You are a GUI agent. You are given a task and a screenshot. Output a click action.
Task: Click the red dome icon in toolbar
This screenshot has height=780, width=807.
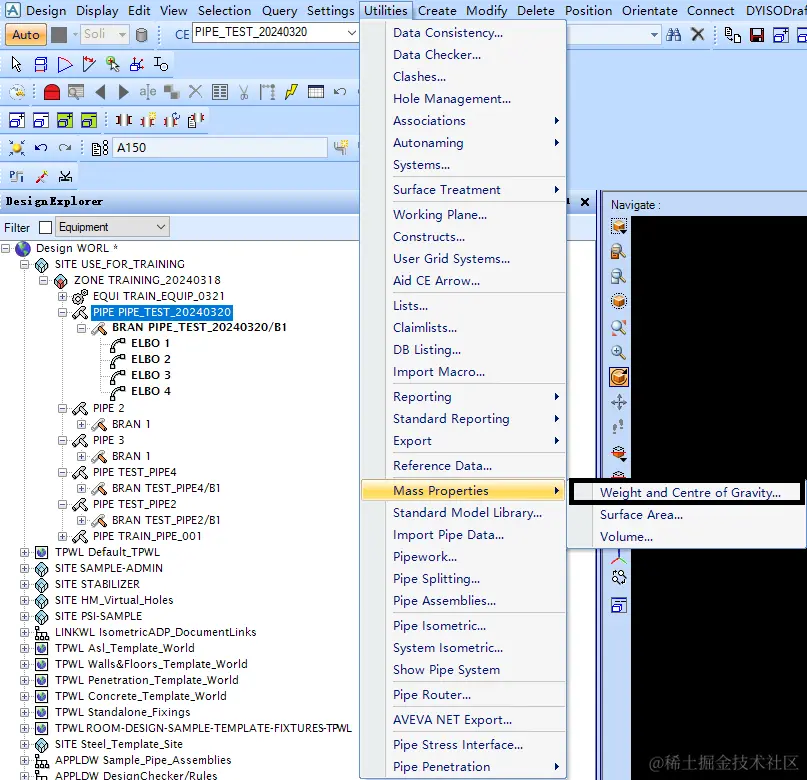pos(51,92)
